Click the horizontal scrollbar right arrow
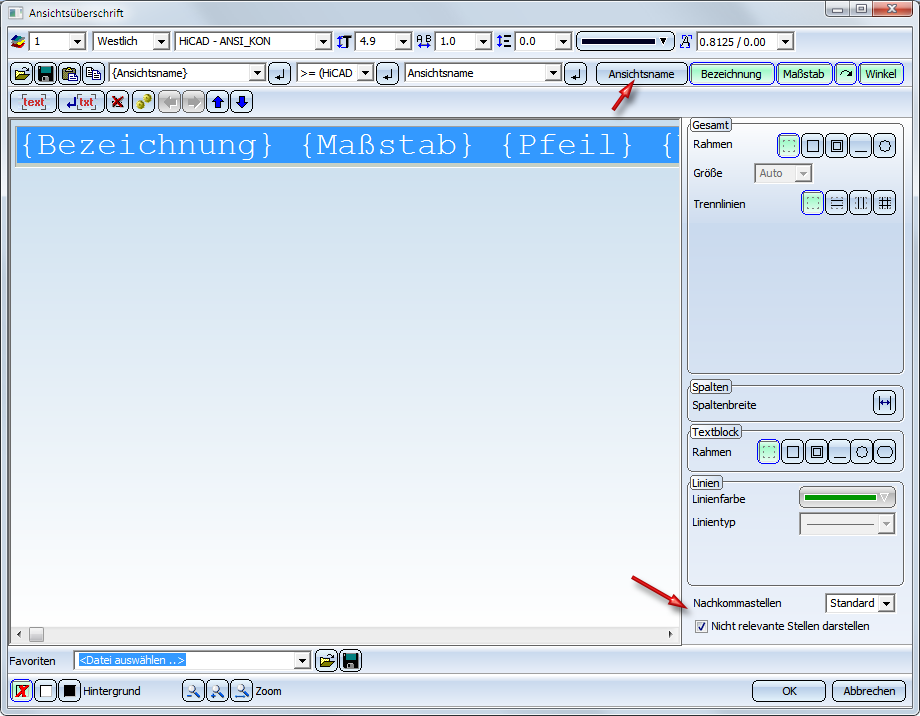 point(671,634)
